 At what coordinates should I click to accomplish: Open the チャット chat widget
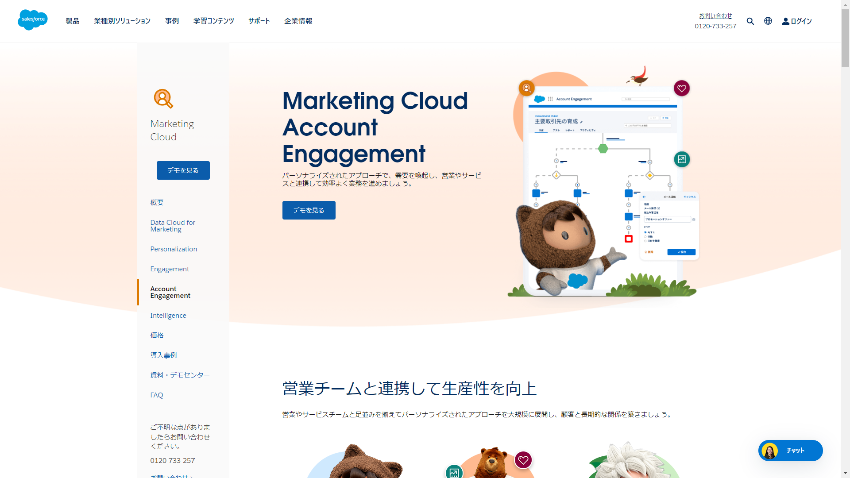point(790,450)
